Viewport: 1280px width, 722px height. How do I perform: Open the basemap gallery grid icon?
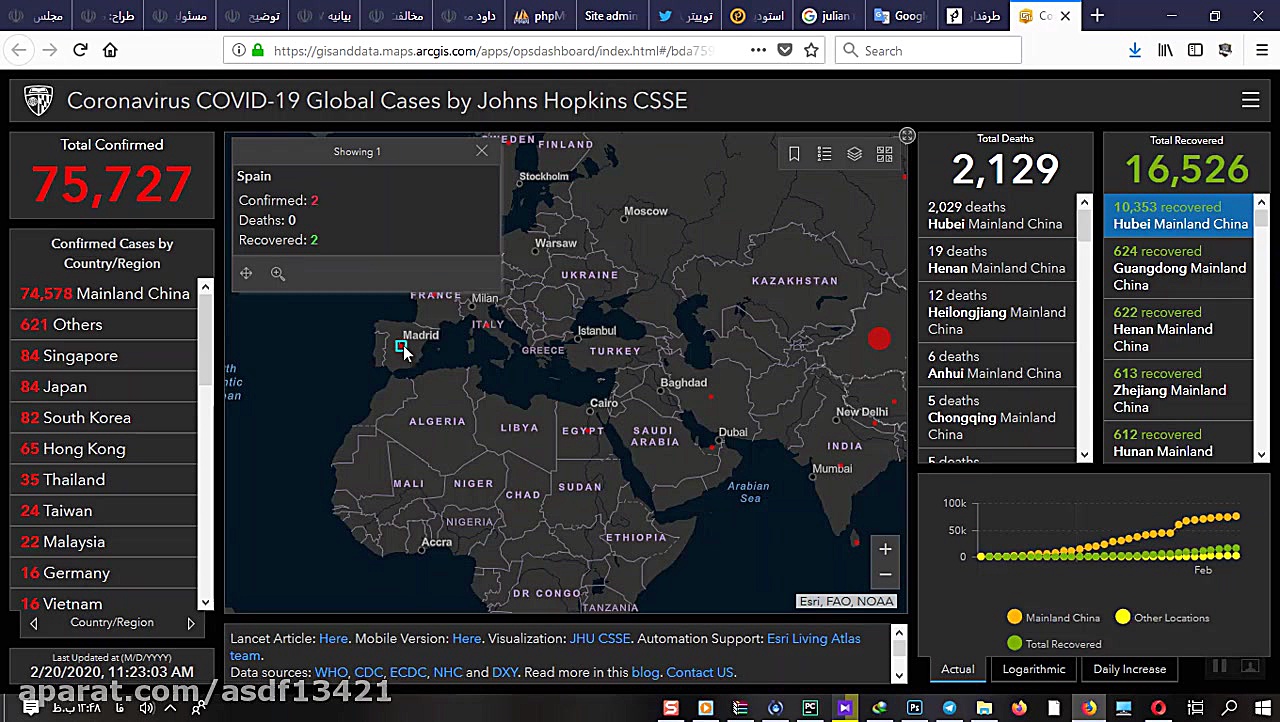tap(884, 154)
